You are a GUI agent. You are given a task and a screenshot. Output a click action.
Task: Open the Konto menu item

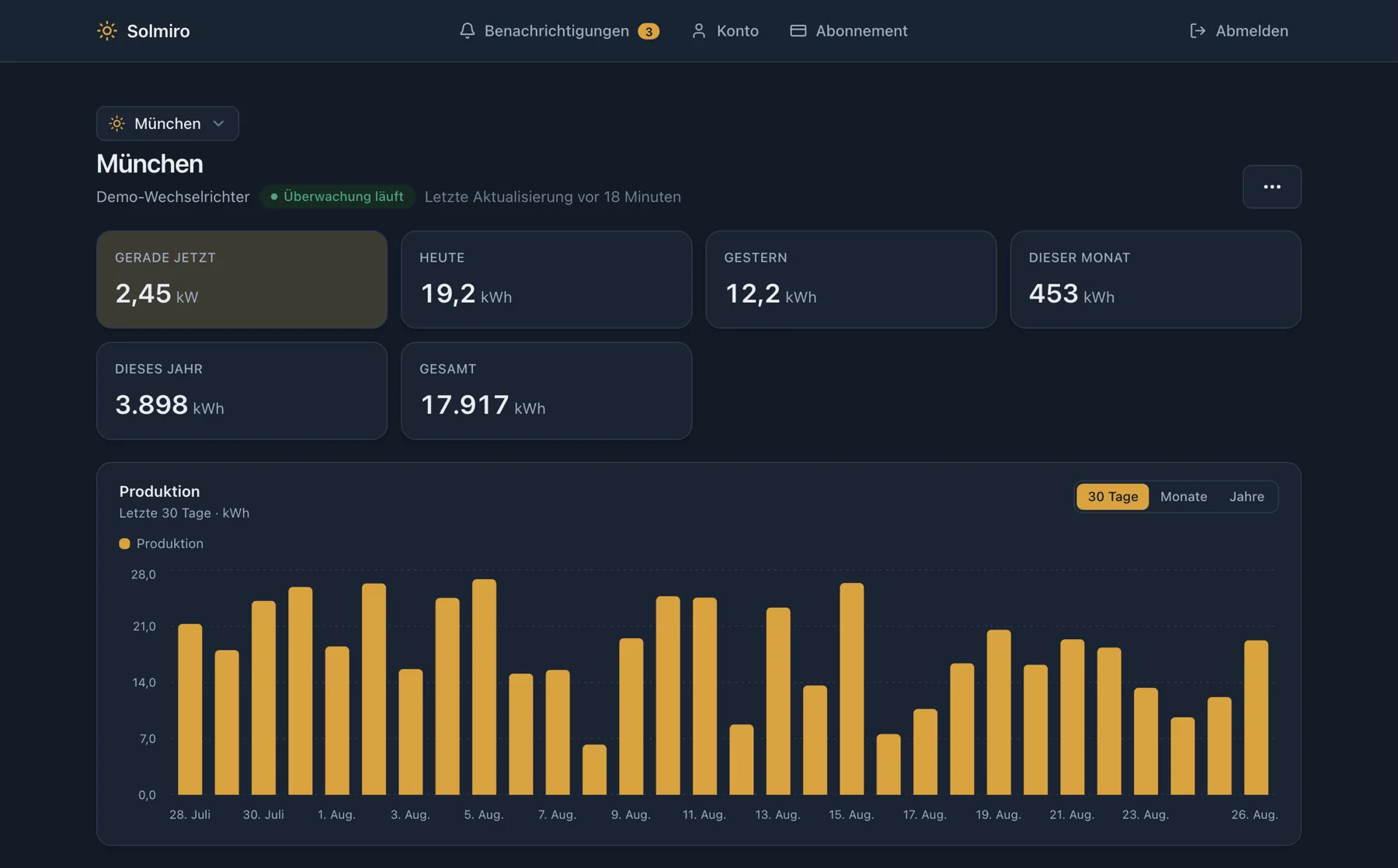click(x=725, y=31)
